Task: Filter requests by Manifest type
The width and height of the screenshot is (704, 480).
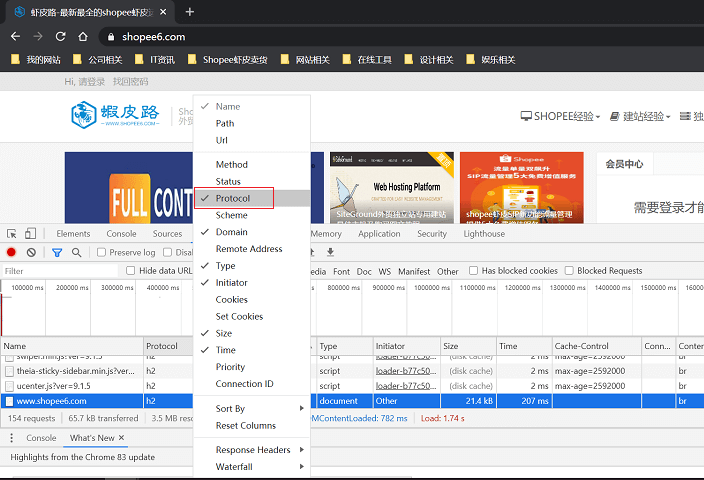Action: coord(414,271)
